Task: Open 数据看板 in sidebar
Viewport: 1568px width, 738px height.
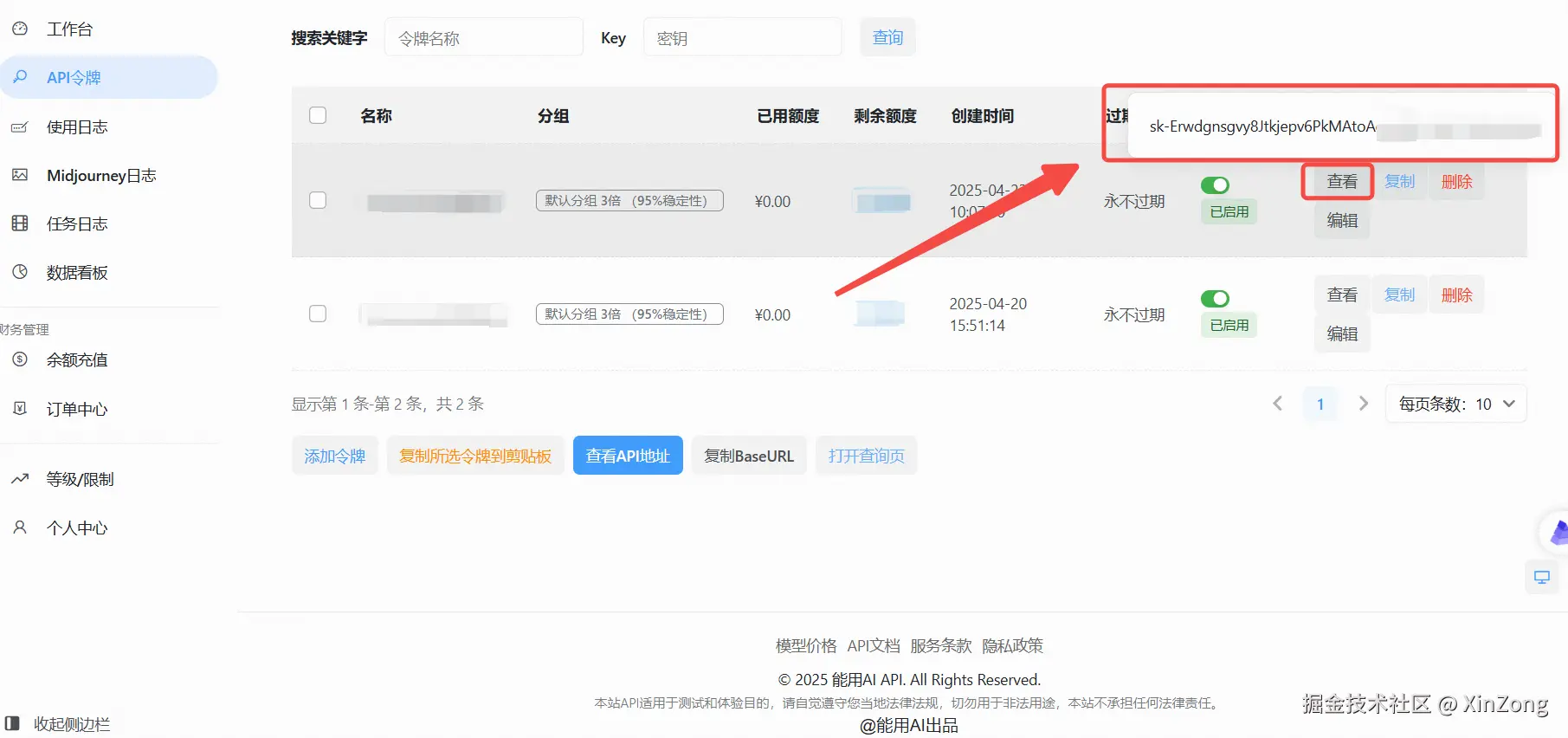Action: pos(77,272)
